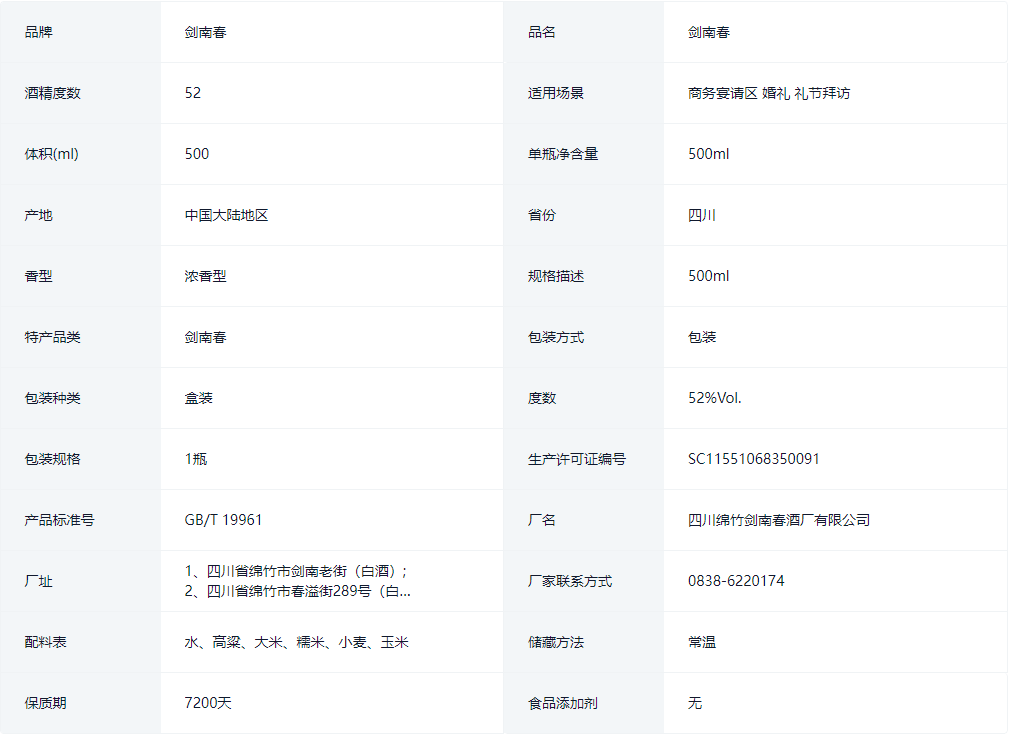
Task: Click the standard GB/T 19961
Action: coord(223,520)
